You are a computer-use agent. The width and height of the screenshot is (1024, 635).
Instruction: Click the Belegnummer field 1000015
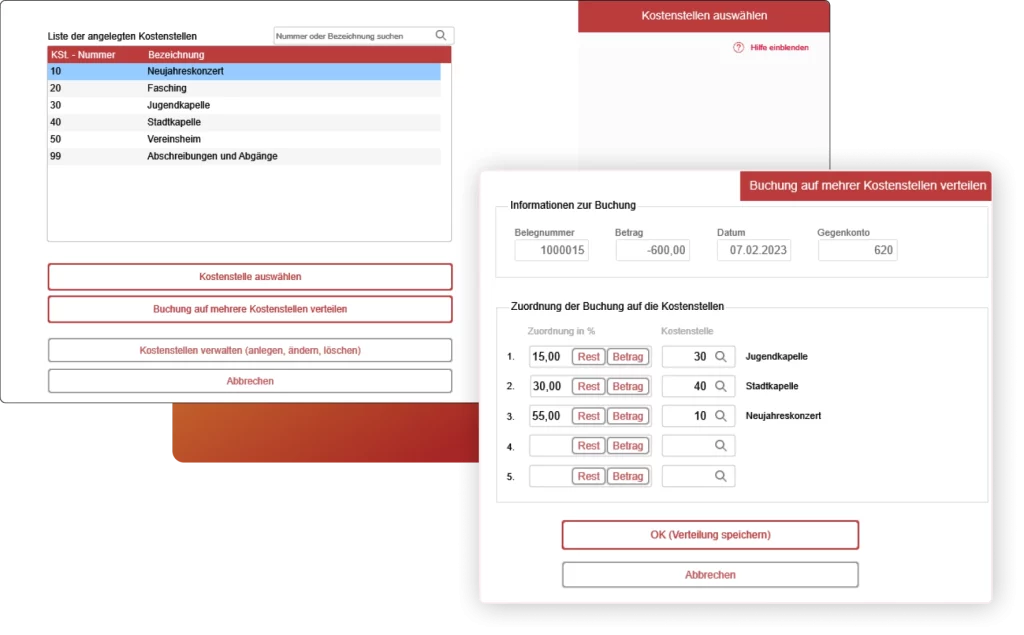click(551, 250)
